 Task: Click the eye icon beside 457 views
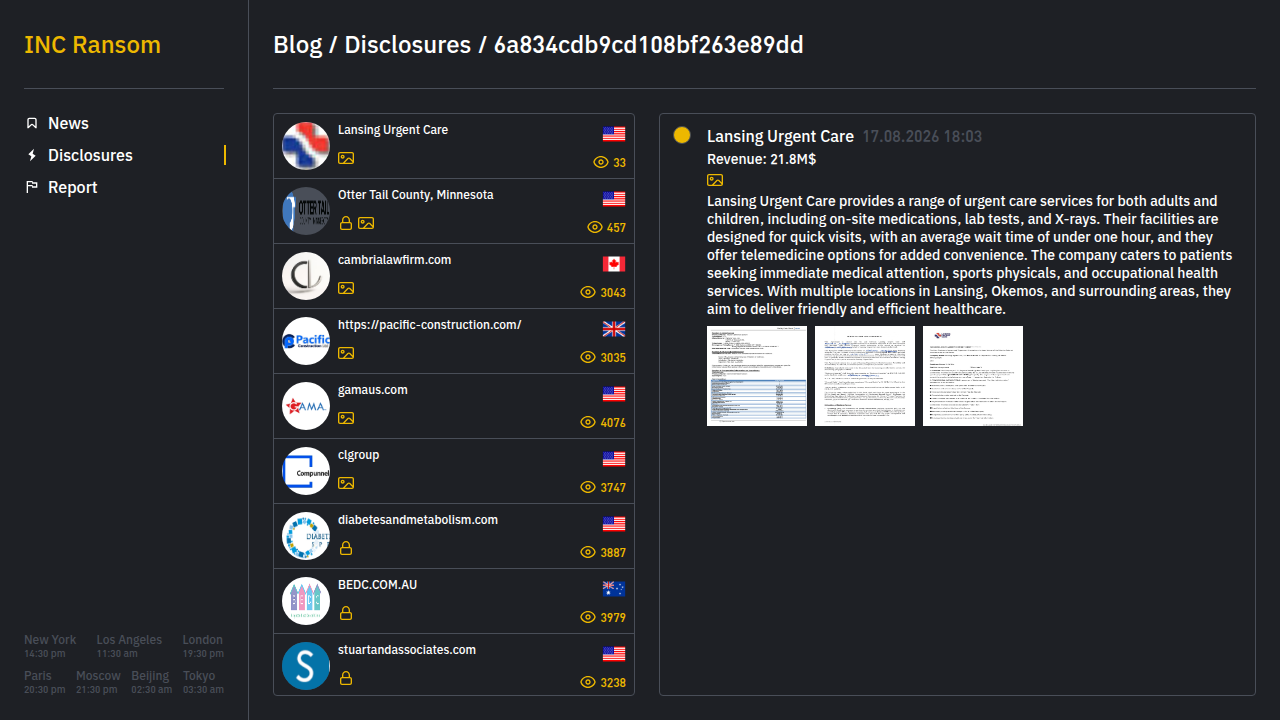(595, 227)
